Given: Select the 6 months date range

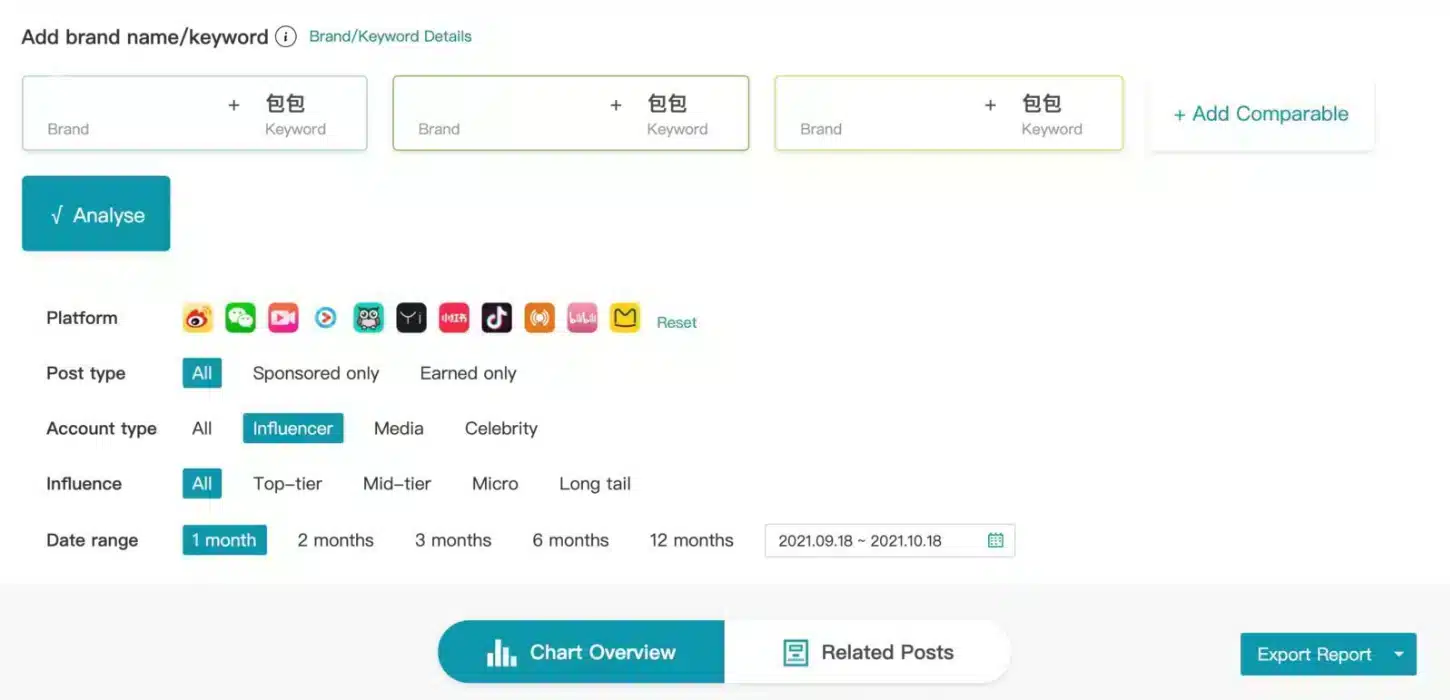Looking at the screenshot, I should click(570, 540).
